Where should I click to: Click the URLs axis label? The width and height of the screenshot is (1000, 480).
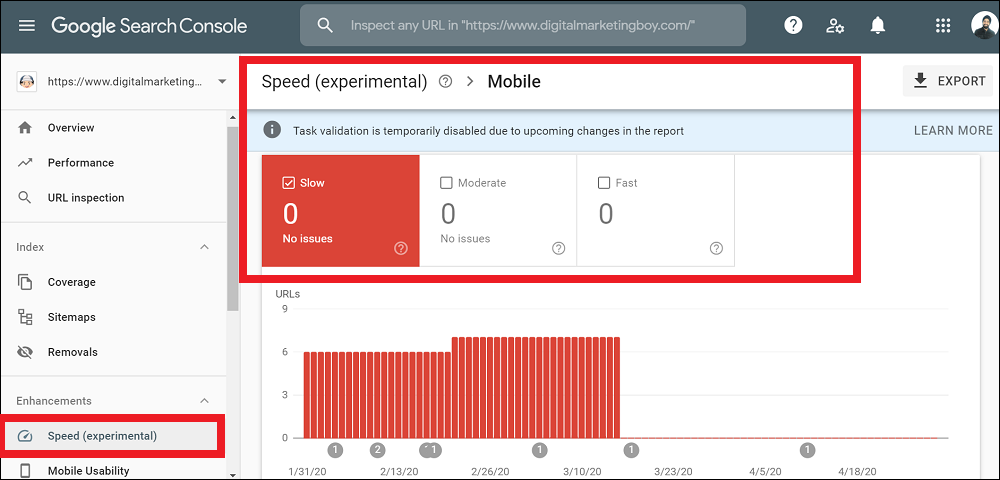click(x=288, y=294)
